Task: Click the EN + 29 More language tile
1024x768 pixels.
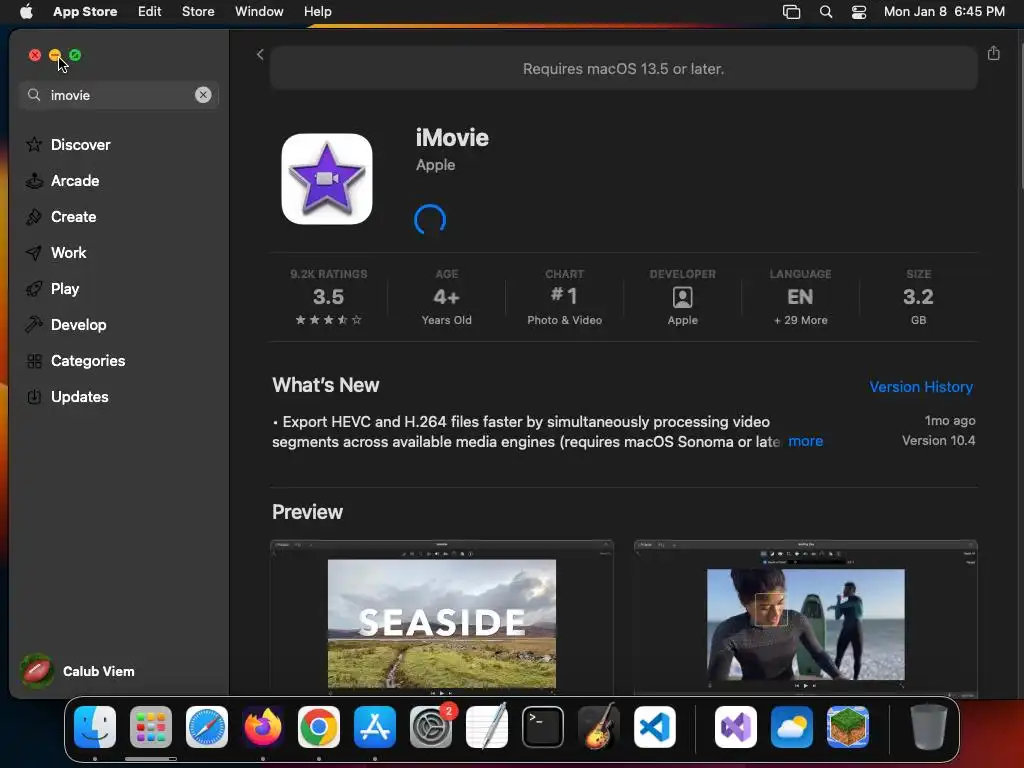Action: coord(800,297)
